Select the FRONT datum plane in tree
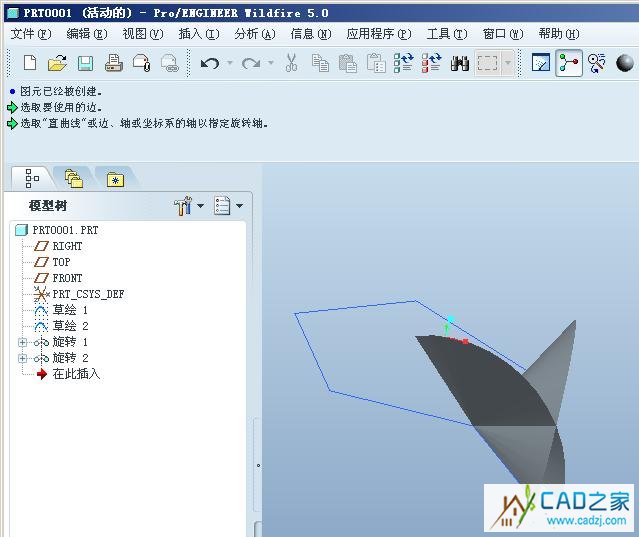Screen dimensions: 639x537 [67, 278]
